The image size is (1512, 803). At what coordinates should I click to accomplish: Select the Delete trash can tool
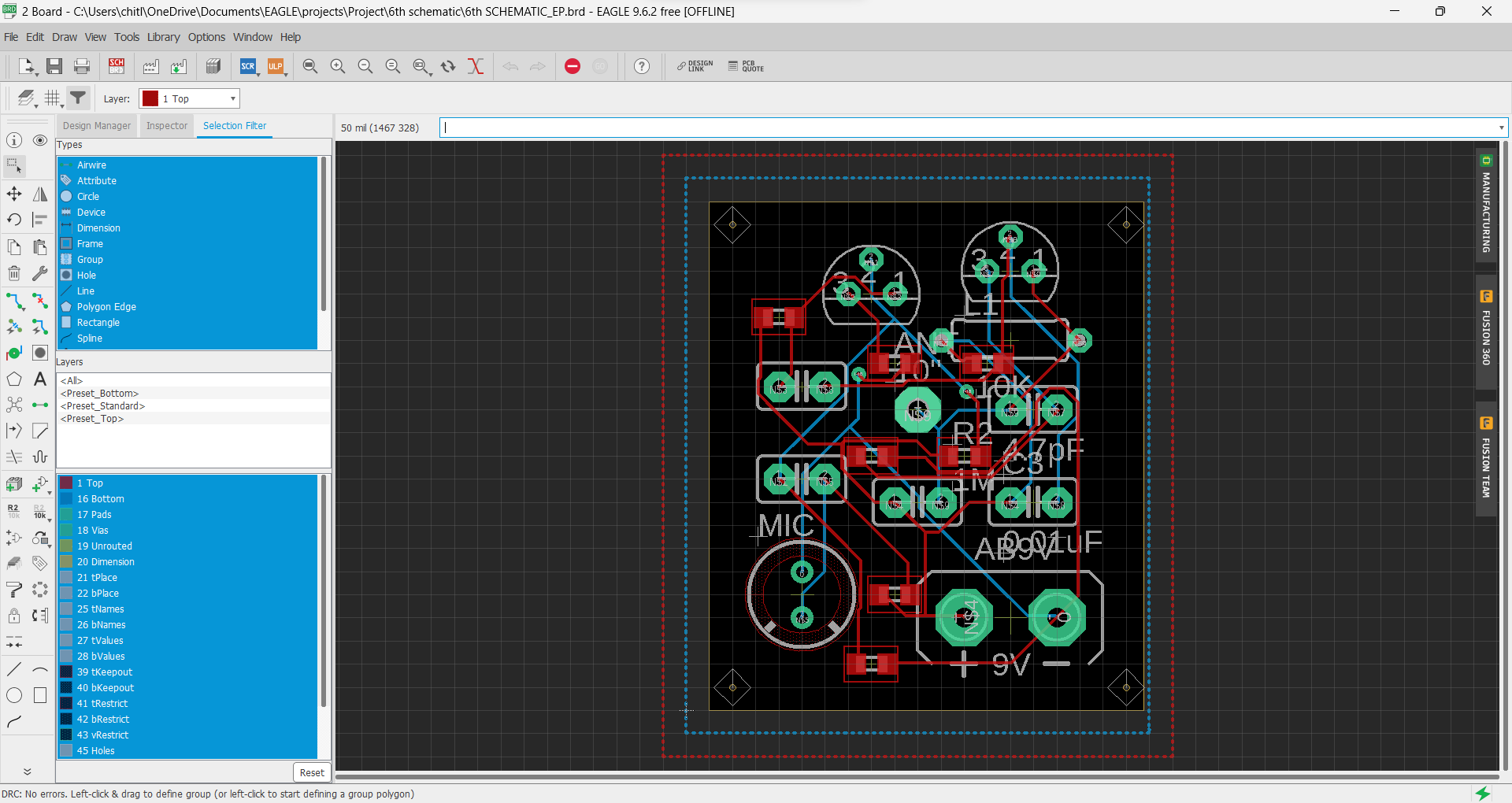click(14, 273)
